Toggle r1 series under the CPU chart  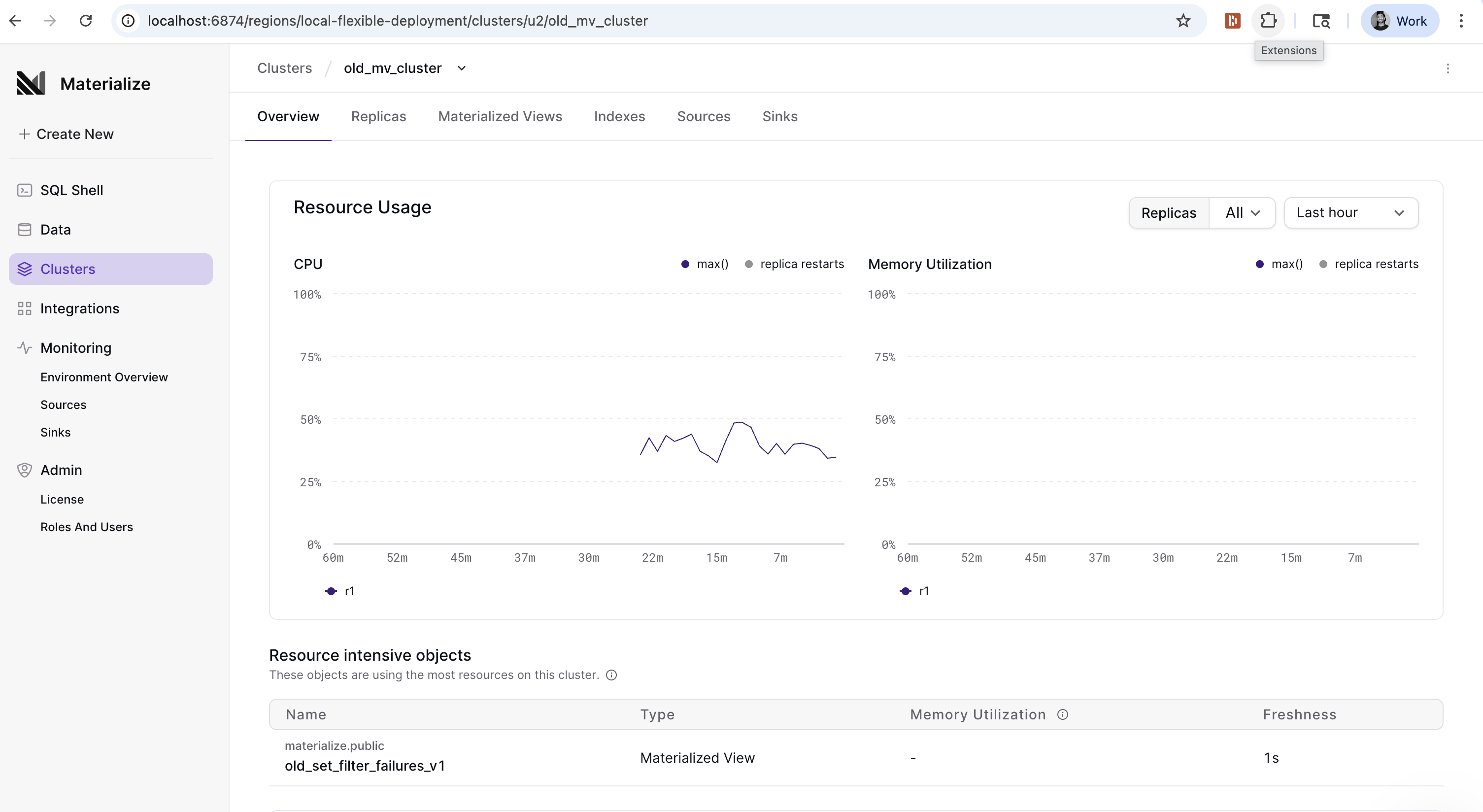pos(339,591)
